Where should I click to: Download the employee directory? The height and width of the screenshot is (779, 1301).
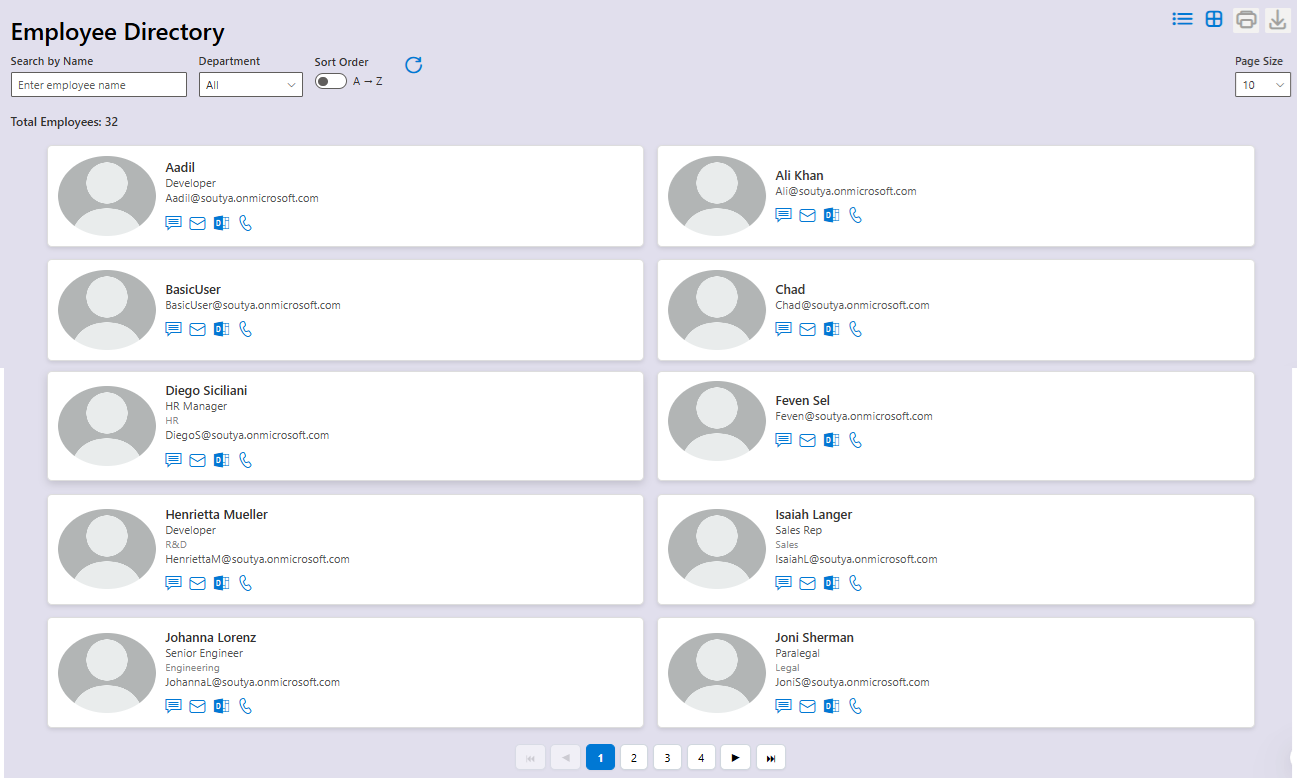(1277, 18)
